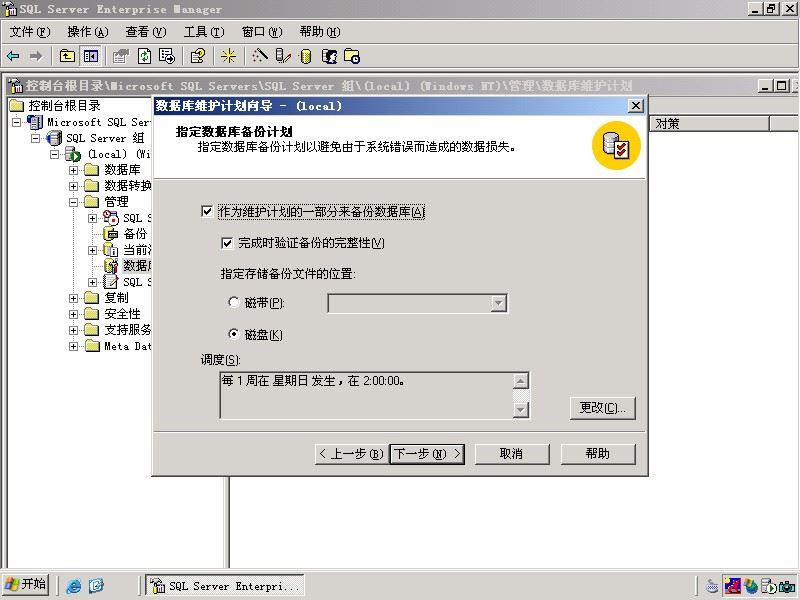This screenshot has height=600, width=800.
Task: Open the Run a Wizard wand icon
Action: click(259, 56)
